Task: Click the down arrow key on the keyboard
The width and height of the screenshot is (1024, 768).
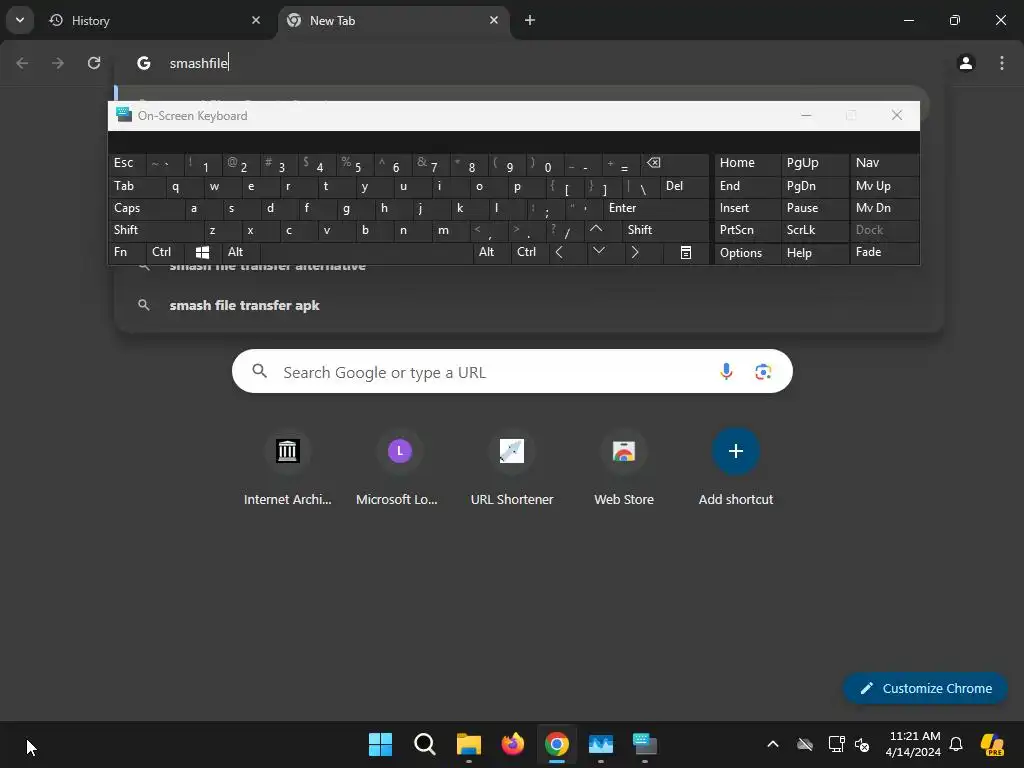Action: point(605,252)
